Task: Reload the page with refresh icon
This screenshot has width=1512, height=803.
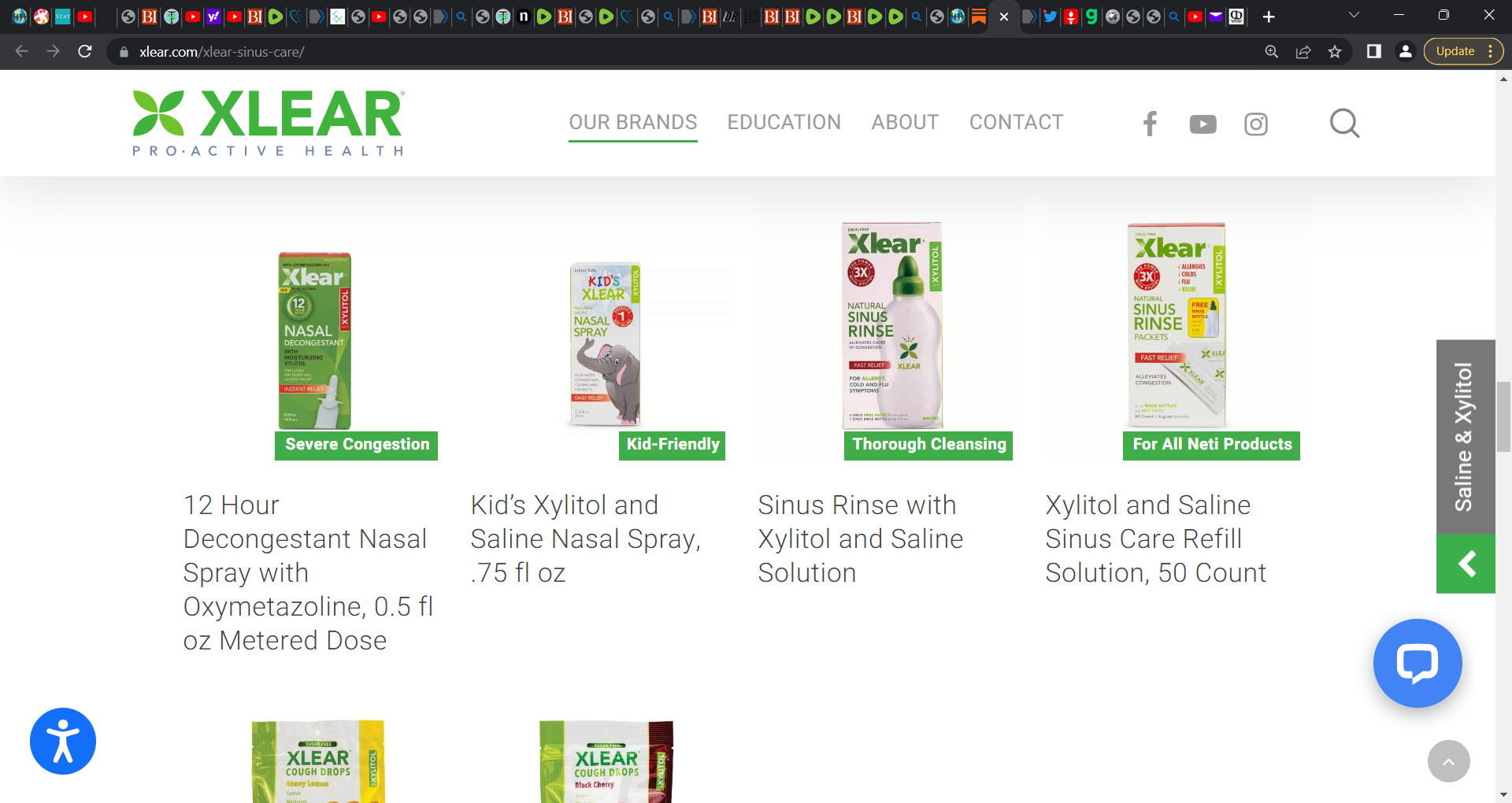Action: point(85,52)
